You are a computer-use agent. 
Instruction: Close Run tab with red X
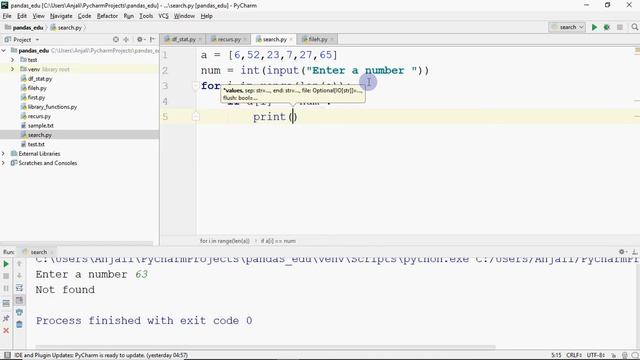(x=6, y=330)
